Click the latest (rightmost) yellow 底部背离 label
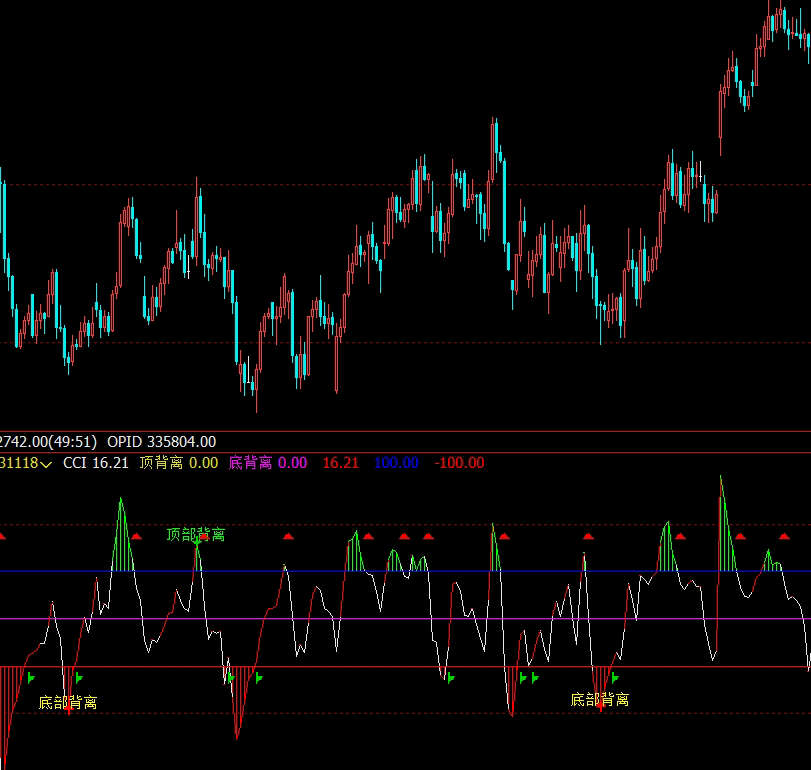 click(x=599, y=700)
